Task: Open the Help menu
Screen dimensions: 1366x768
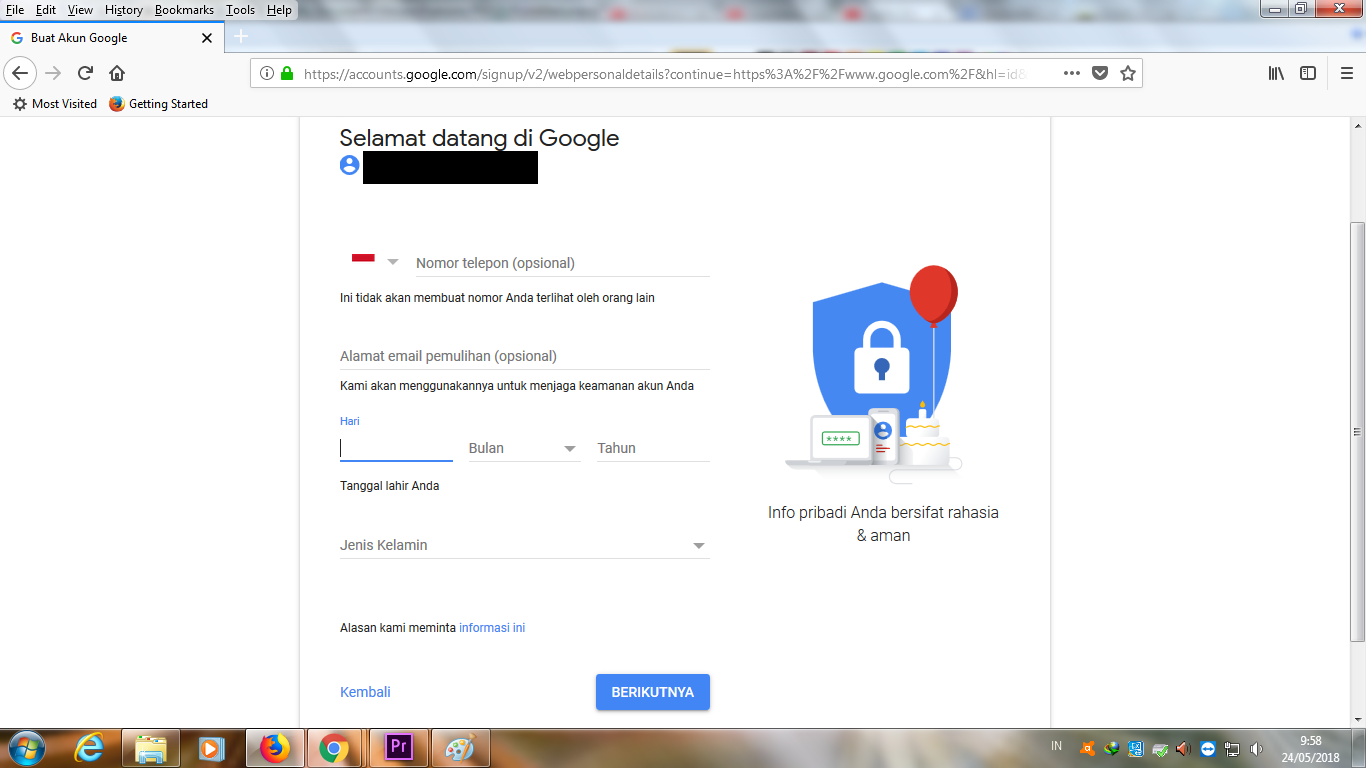Action: tap(279, 9)
